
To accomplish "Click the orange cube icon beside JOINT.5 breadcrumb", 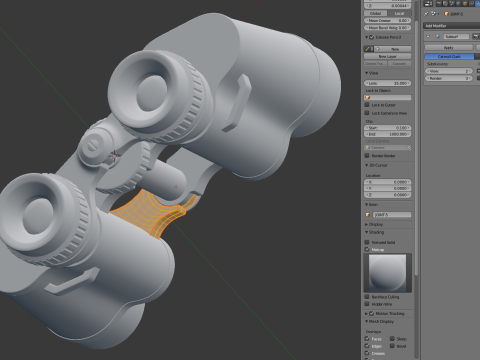I will click(447, 14).
